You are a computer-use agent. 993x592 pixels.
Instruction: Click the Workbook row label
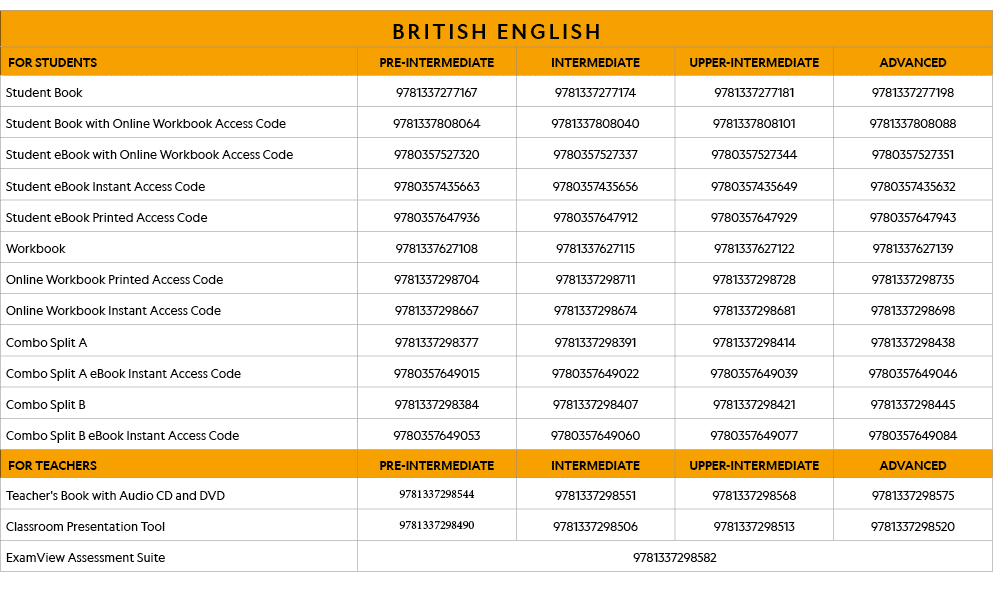36,249
